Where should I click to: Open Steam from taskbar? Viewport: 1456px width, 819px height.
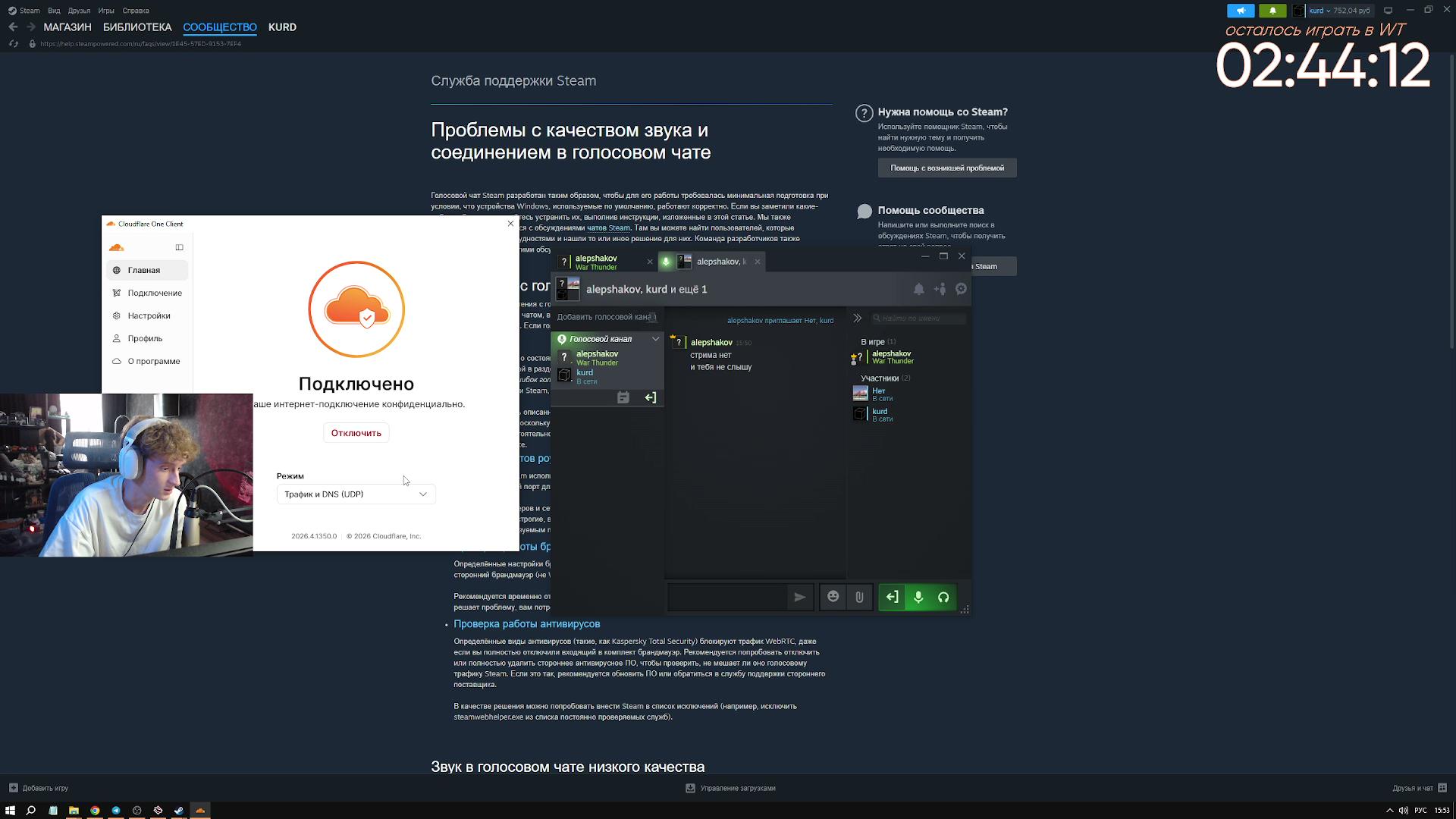pyautogui.click(x=179, y=810)
